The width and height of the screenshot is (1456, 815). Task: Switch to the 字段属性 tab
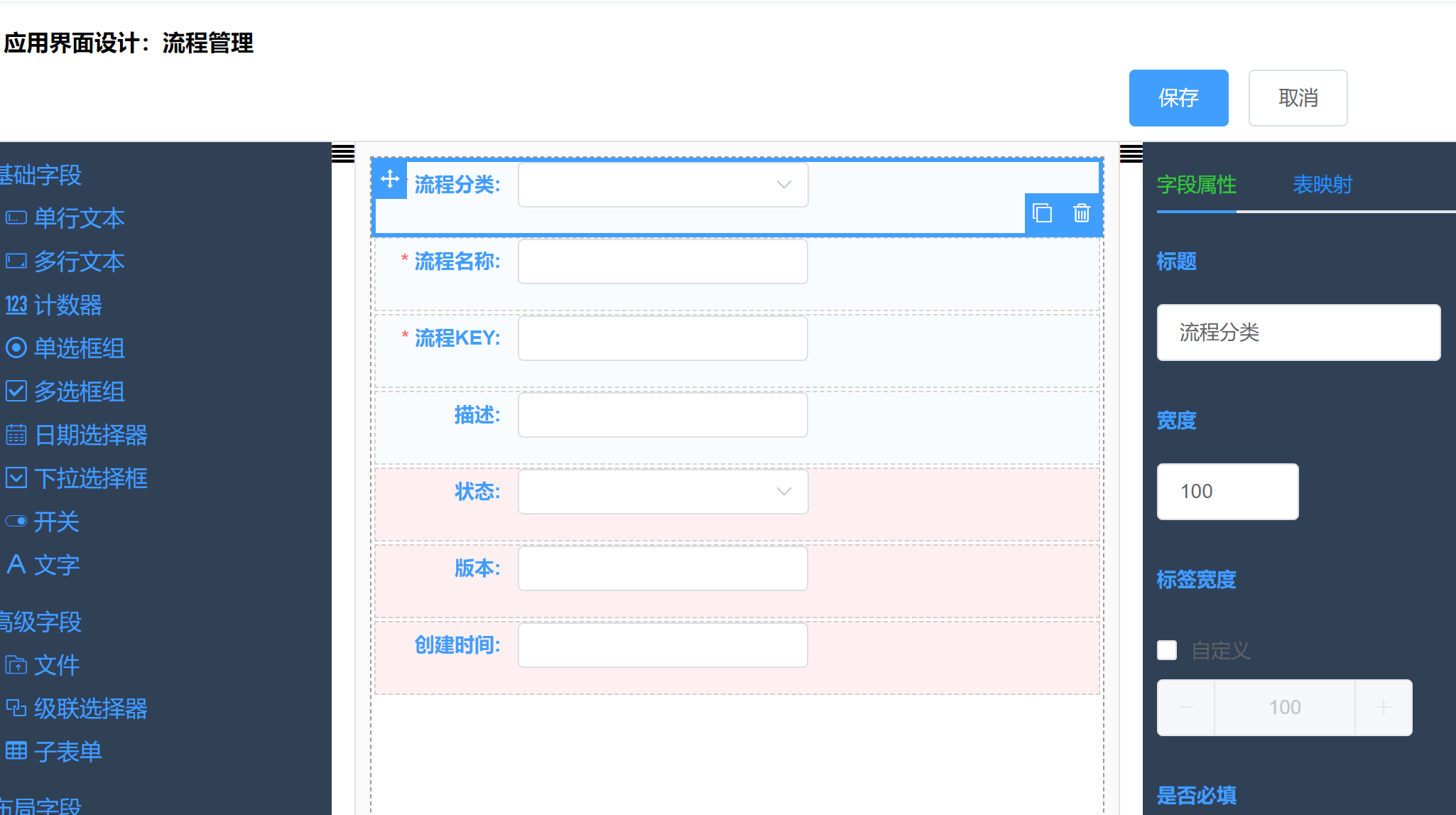[x=1197, y=185]
